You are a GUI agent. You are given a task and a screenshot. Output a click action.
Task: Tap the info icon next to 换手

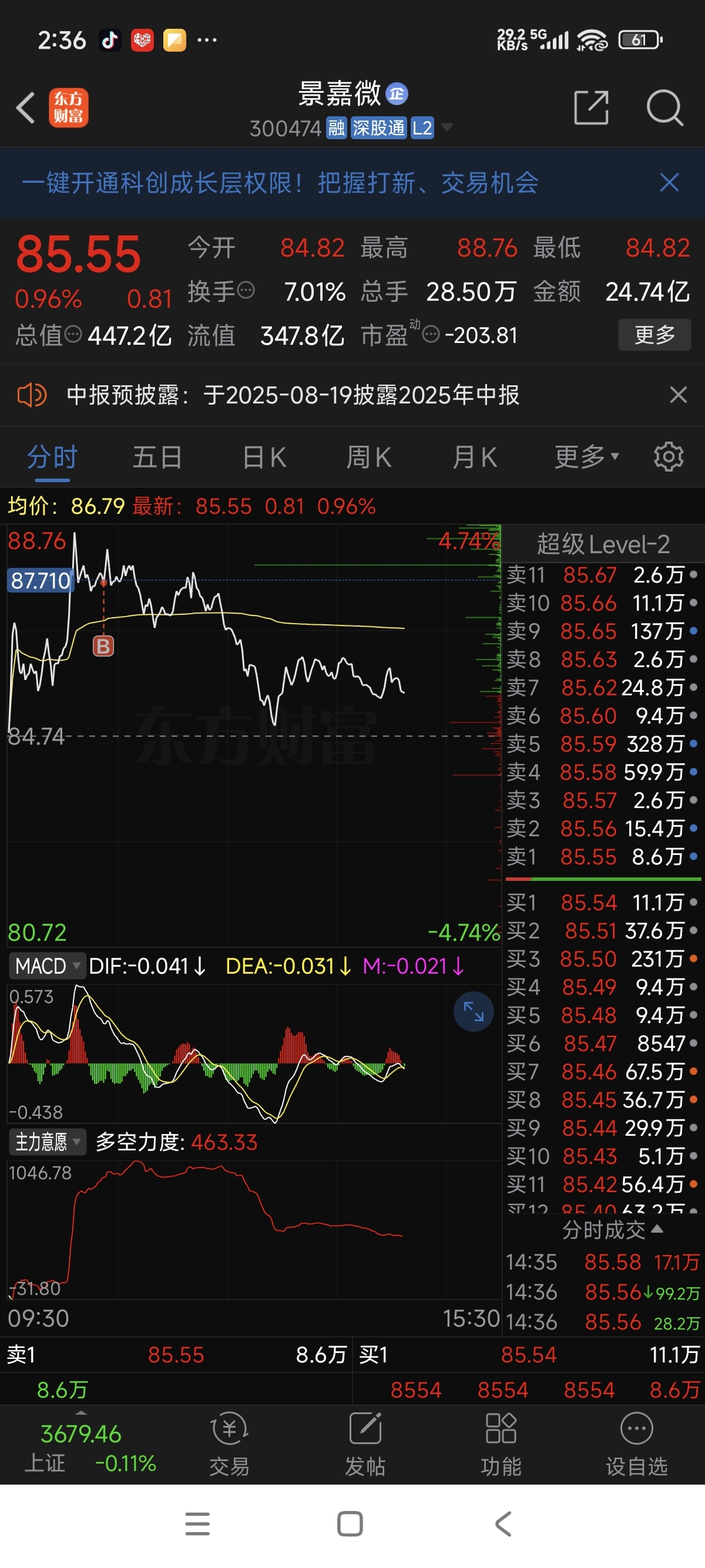pos(246,290)
